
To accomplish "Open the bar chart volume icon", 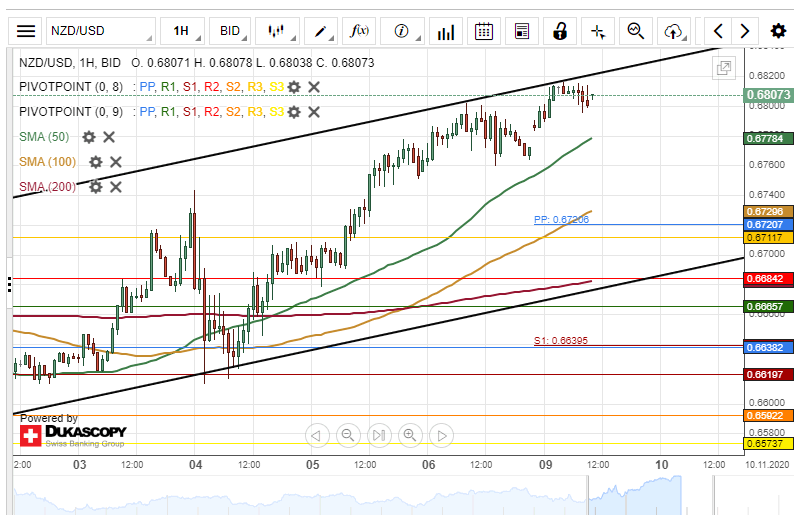I will (445, 31).
